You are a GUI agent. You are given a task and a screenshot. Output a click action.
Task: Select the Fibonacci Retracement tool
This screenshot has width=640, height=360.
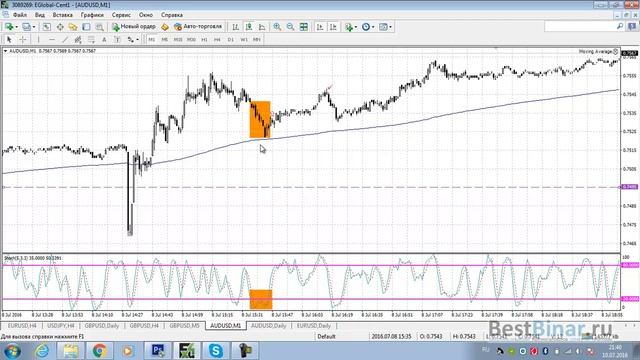[91, 40]
